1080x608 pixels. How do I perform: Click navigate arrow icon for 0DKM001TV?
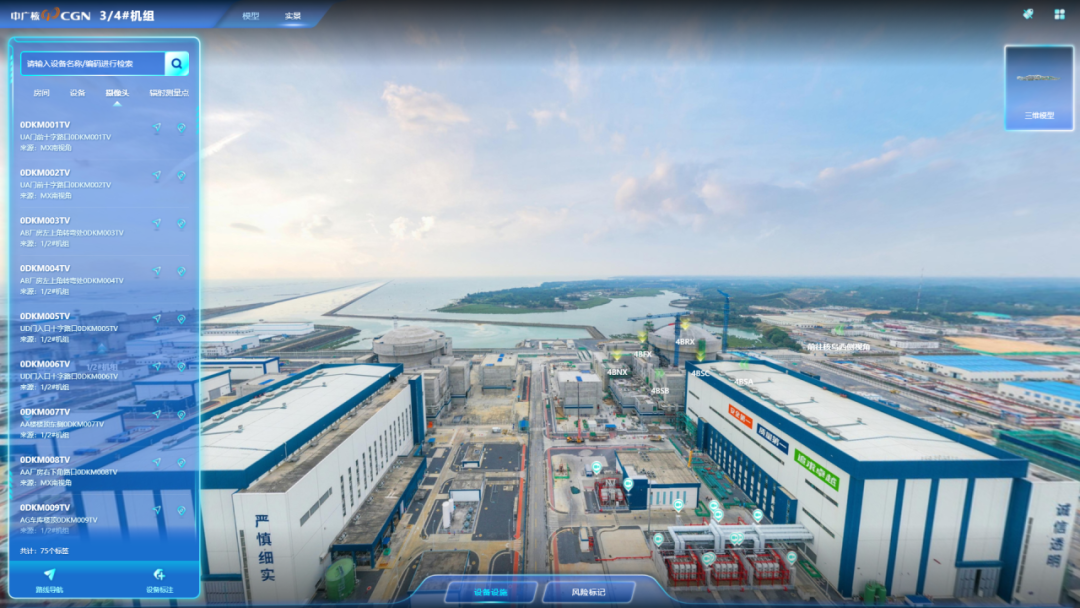157,127
